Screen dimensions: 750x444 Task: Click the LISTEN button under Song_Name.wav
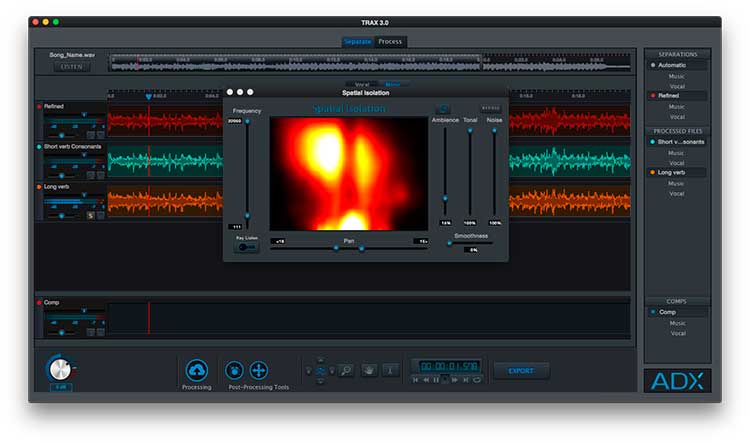tap(72, 67)
